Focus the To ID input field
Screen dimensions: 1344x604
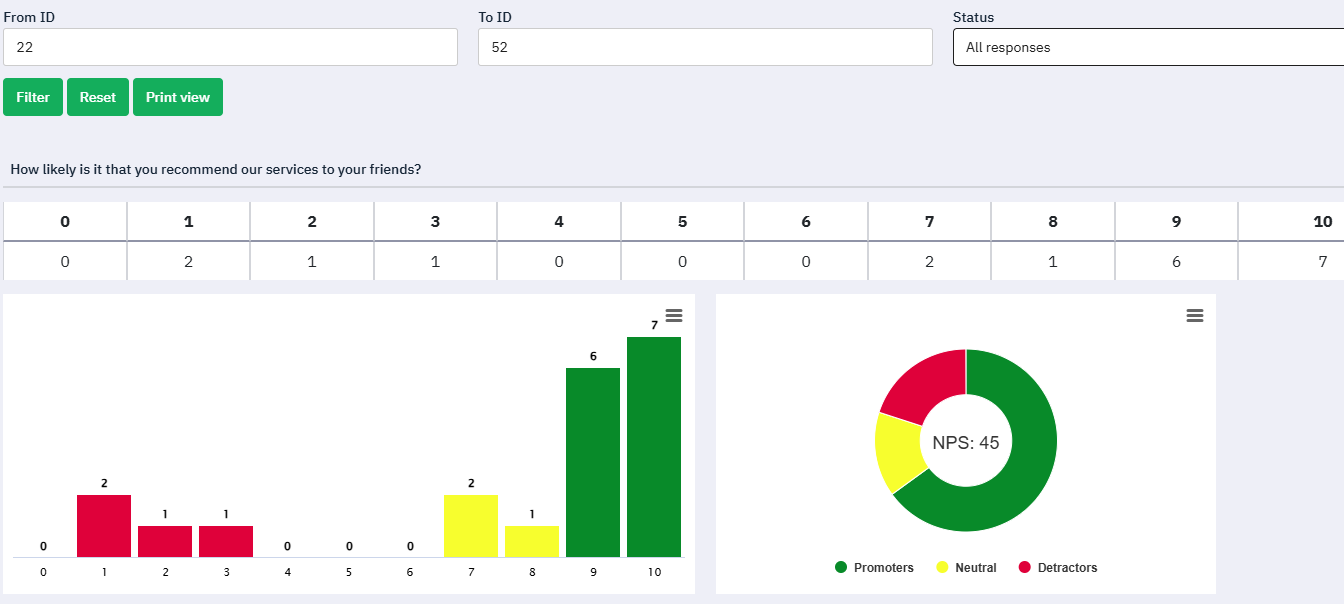[705, 47]
